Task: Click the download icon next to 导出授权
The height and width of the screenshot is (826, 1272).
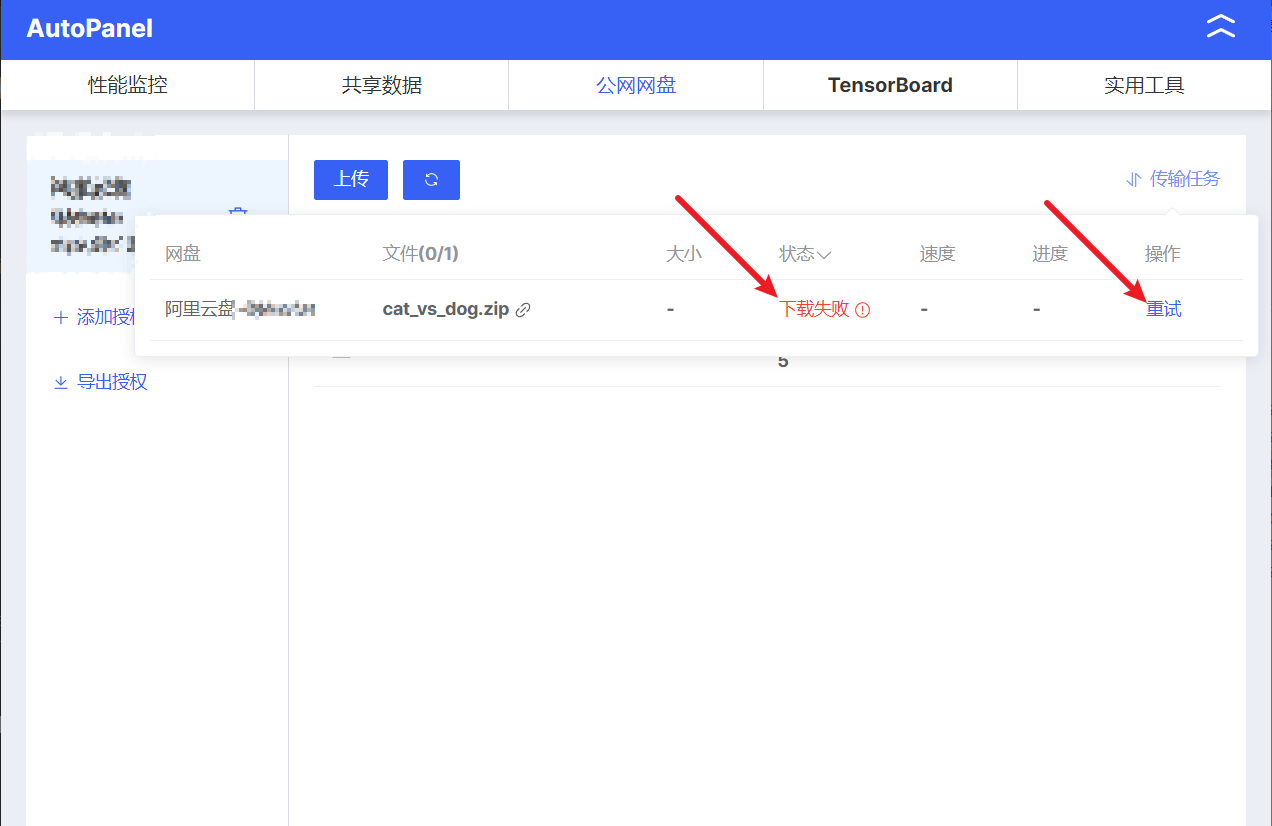Action: [x=60, y=381]
